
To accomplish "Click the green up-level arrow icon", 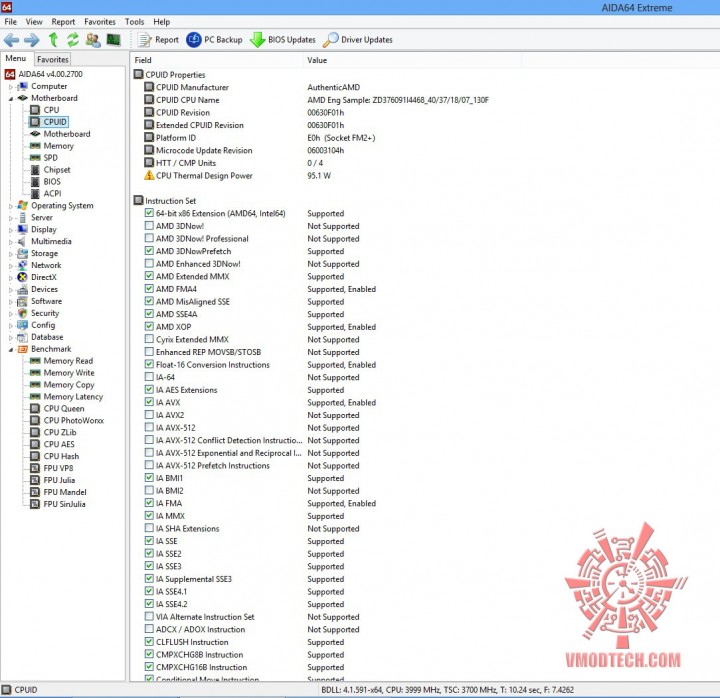I will pyautogui.click(x=53, y=40).
